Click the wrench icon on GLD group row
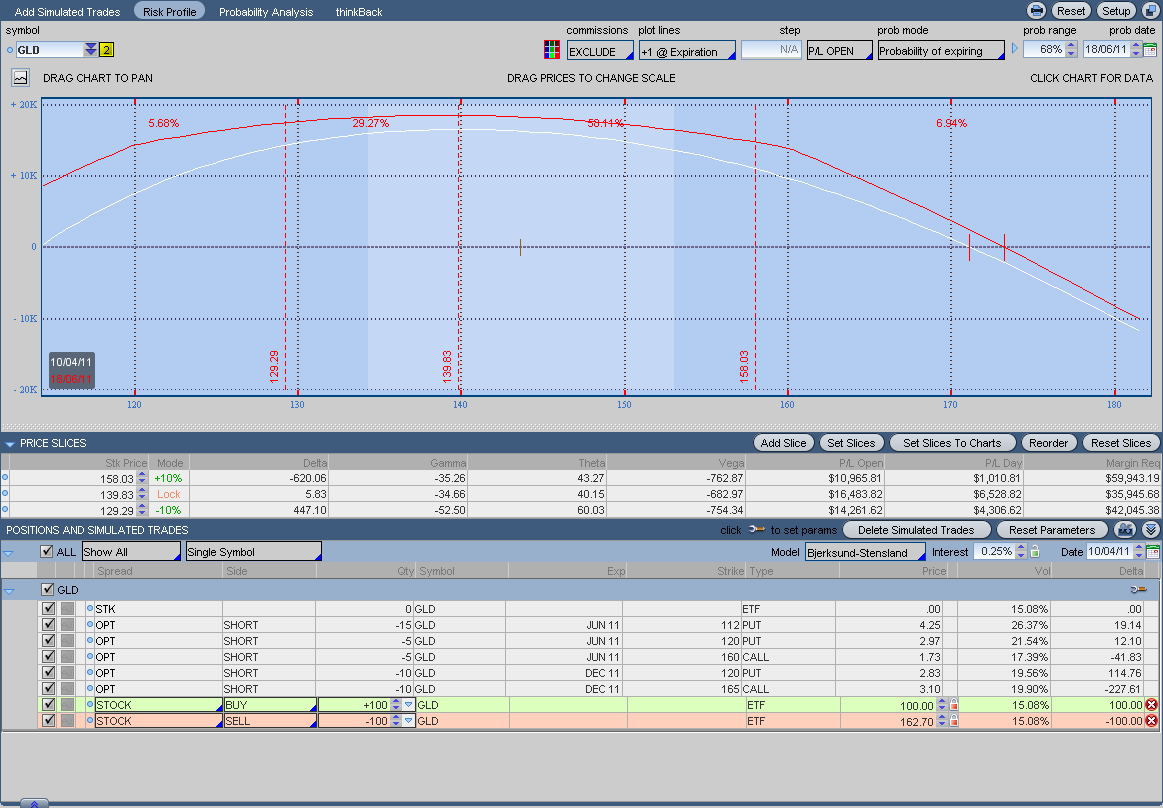This screenshot has height=808, width=1163. (1136, 590)
